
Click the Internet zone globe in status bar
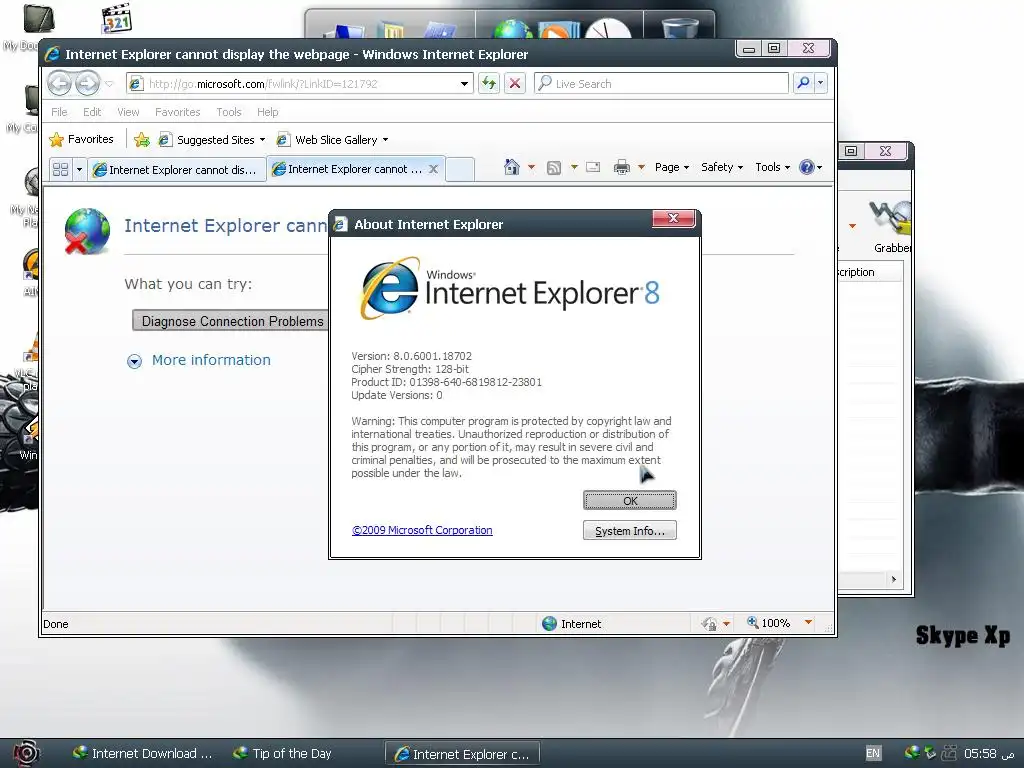(x=549, y=624)
